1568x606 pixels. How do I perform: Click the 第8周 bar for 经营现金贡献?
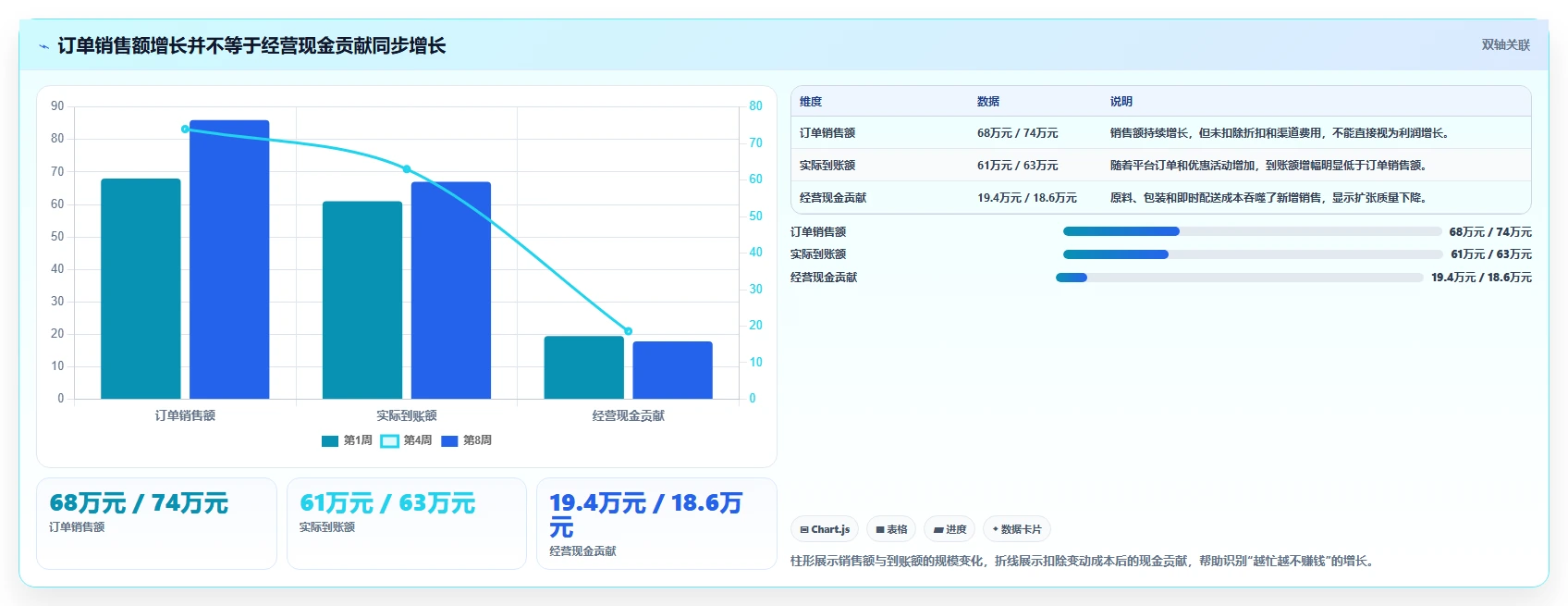click(x=672, y=370)
